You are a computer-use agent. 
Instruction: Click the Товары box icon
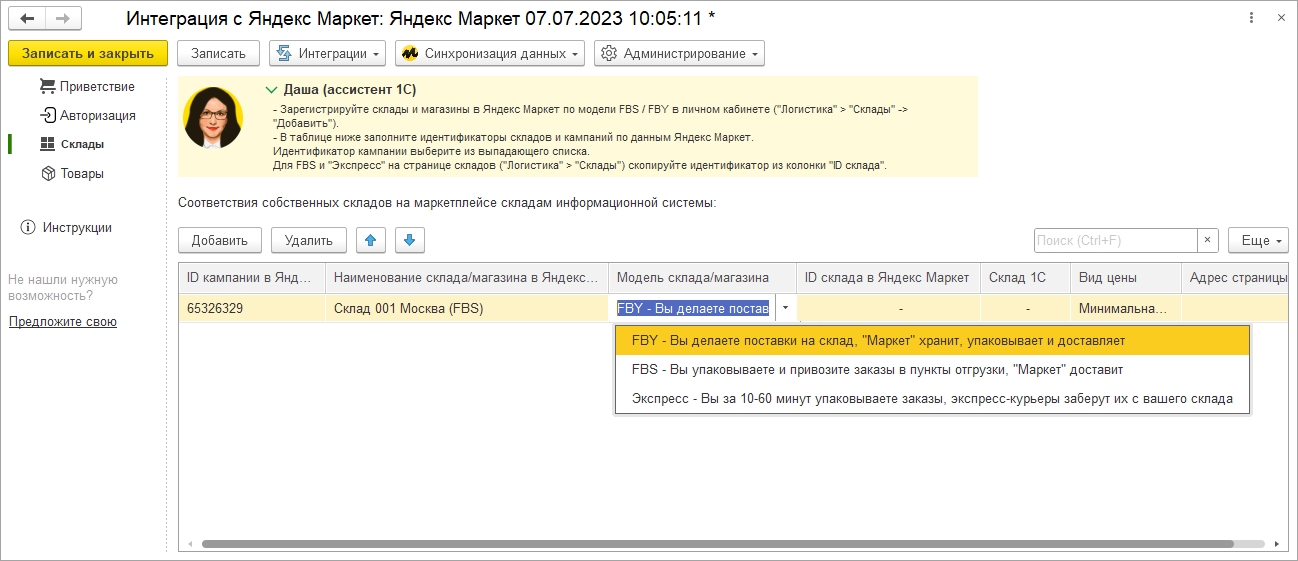click(x=47, y=173)
